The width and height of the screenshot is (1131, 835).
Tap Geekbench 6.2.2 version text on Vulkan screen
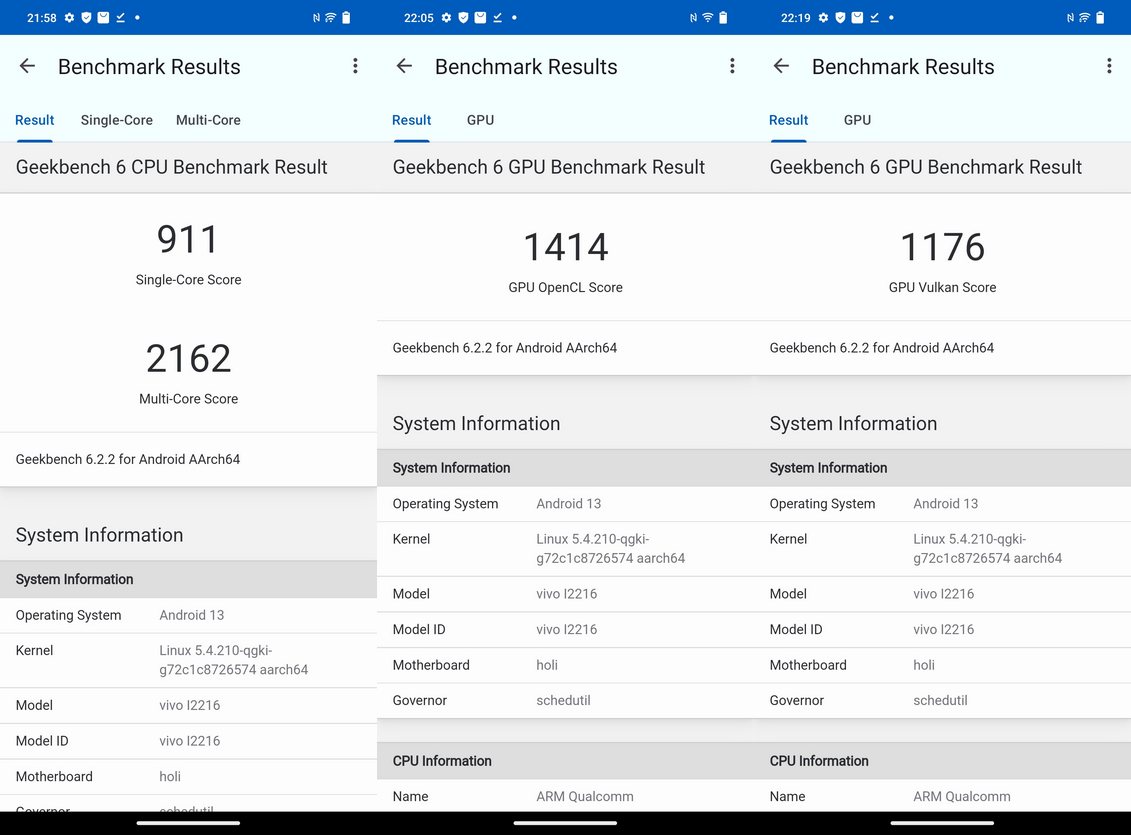coord(881,348)
